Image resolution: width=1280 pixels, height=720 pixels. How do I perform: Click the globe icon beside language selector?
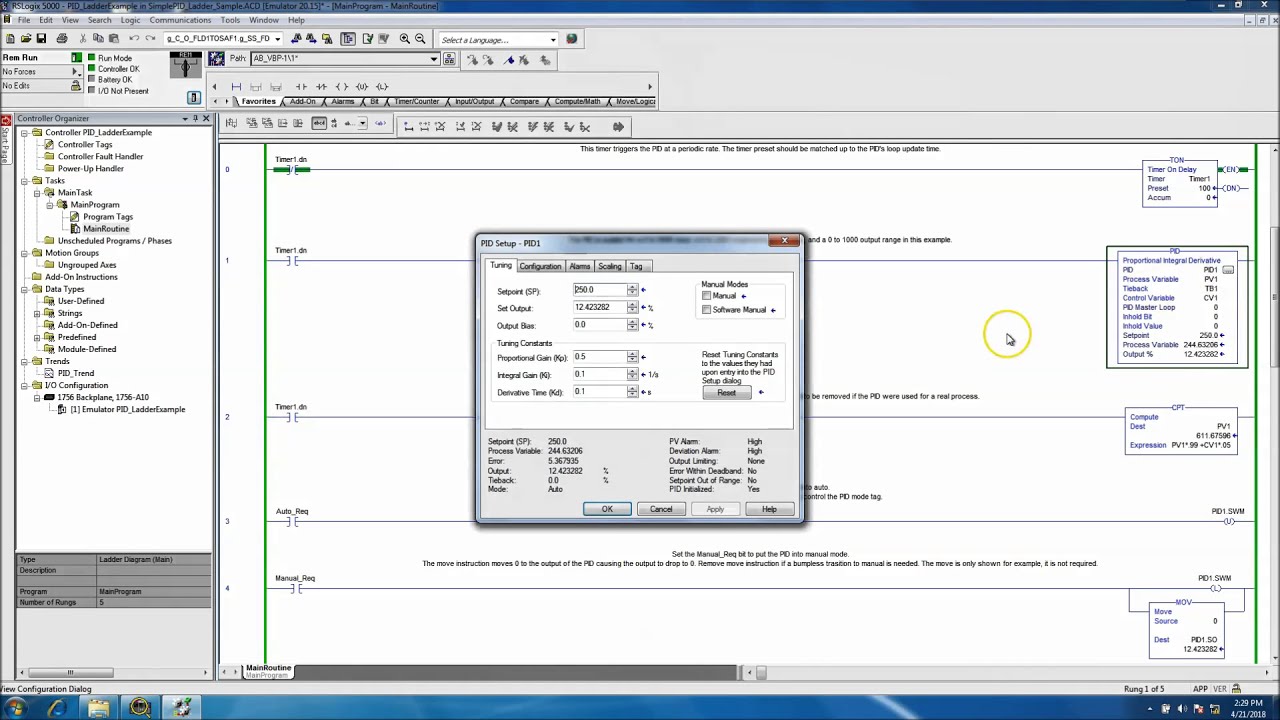(x=572, y=39)
